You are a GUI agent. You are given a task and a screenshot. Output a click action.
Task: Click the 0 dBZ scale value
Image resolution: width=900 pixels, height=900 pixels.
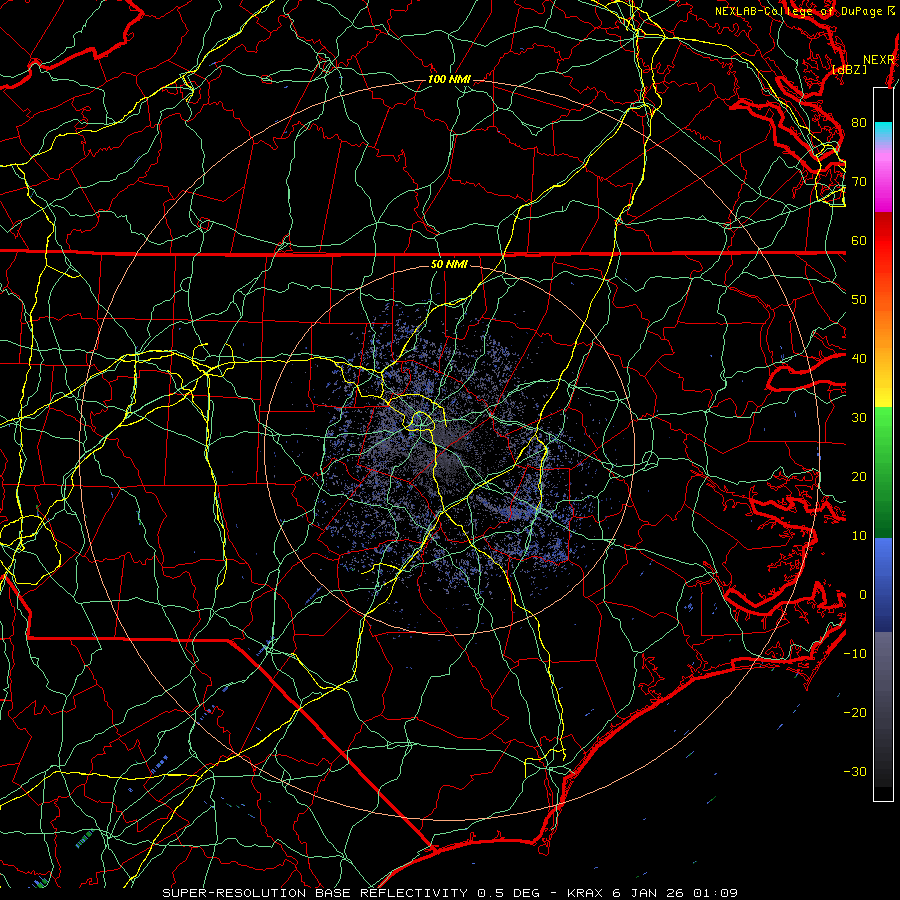(863, 595)
